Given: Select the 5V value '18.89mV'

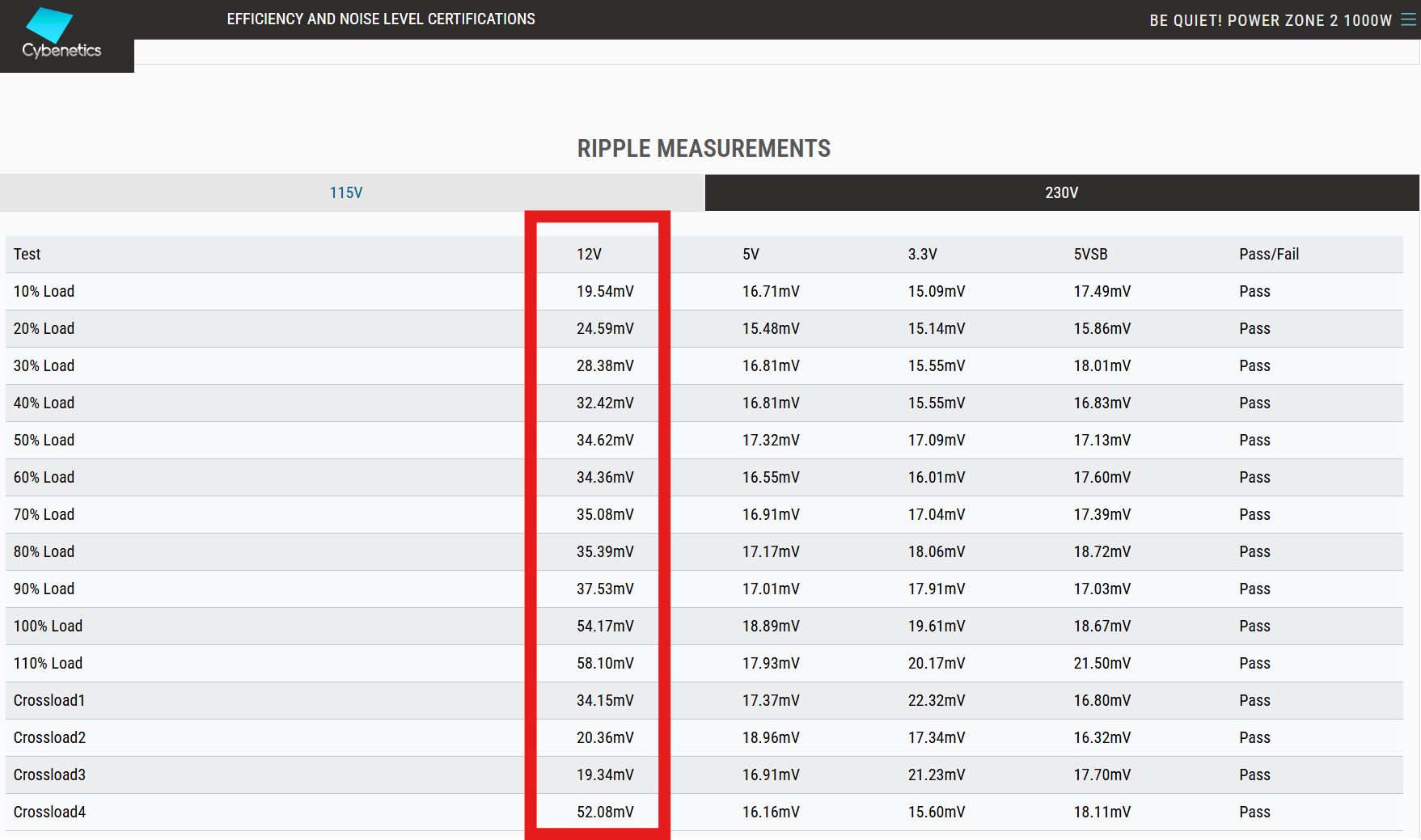Looking at the screenshot, I should [x=771, y=626].
